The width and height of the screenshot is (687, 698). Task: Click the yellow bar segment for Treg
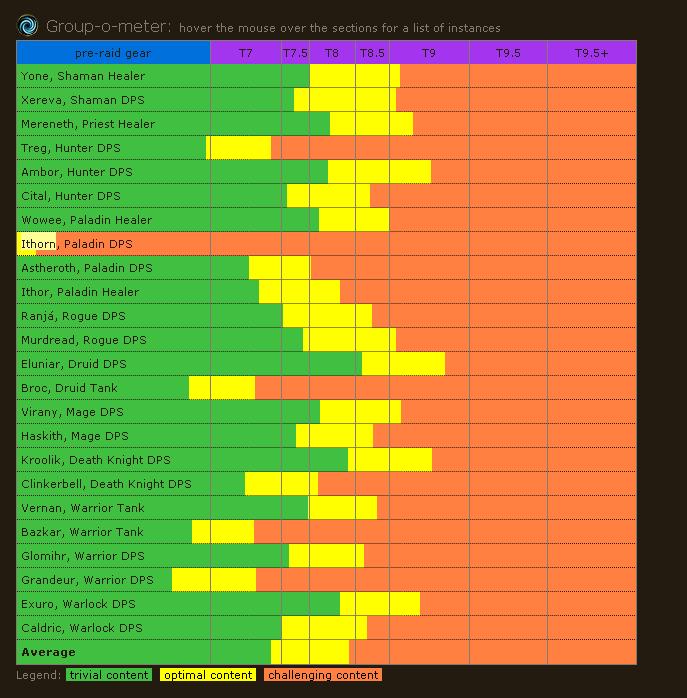pyautogui.click(x=240, y=148)
